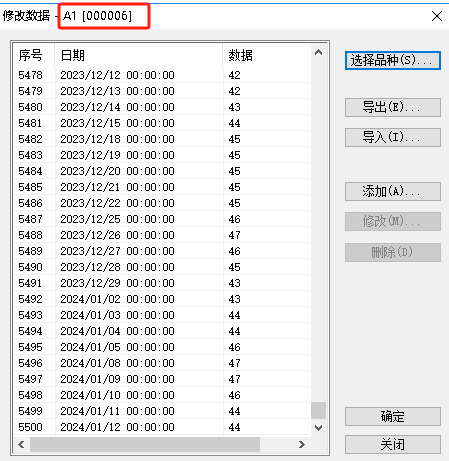The image size is (449, 461).
Task: Close the 修改数据 dialog window
Action: coord(437,16)
